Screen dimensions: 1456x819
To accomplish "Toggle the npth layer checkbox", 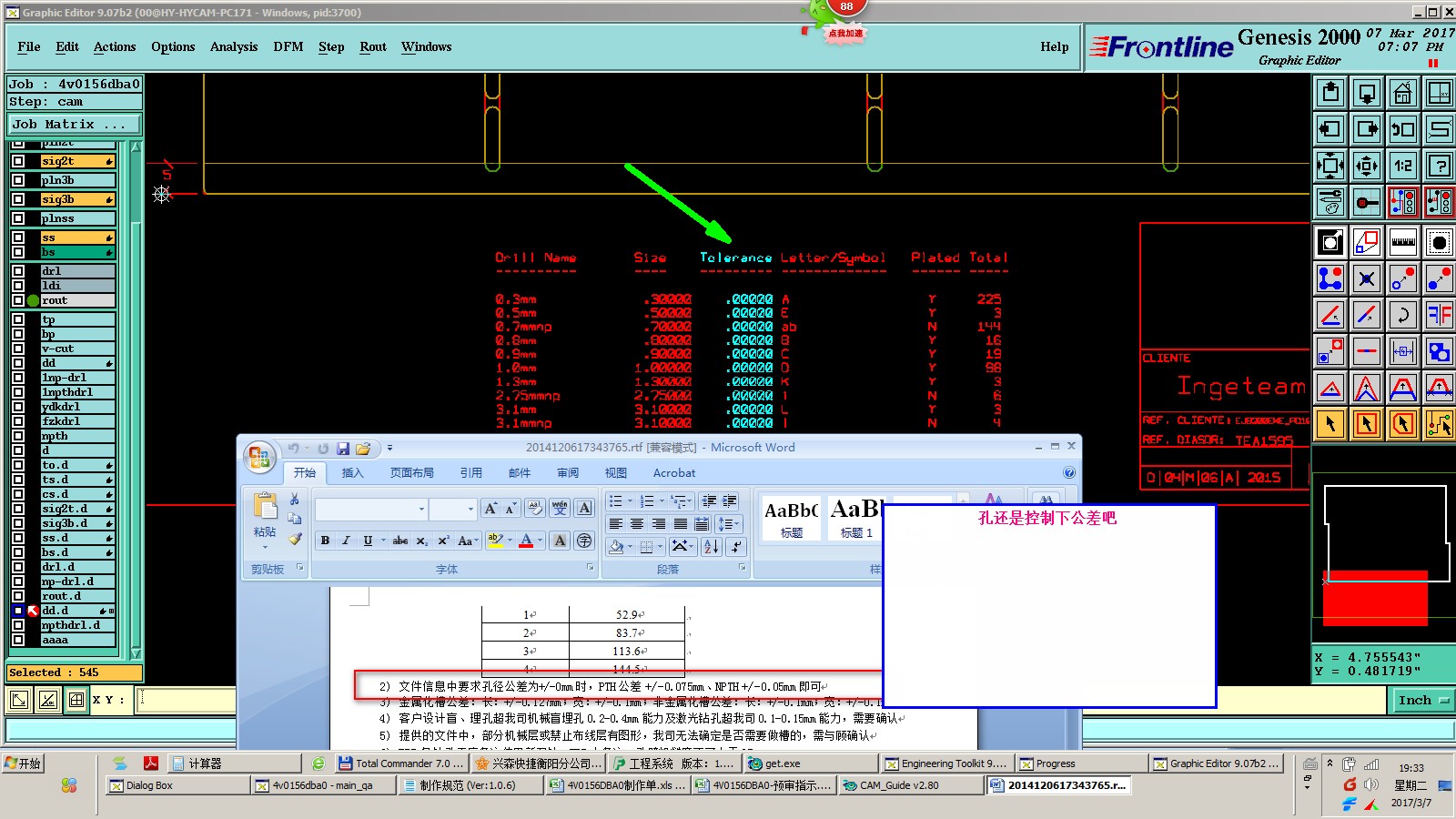I will click(18, 436).
